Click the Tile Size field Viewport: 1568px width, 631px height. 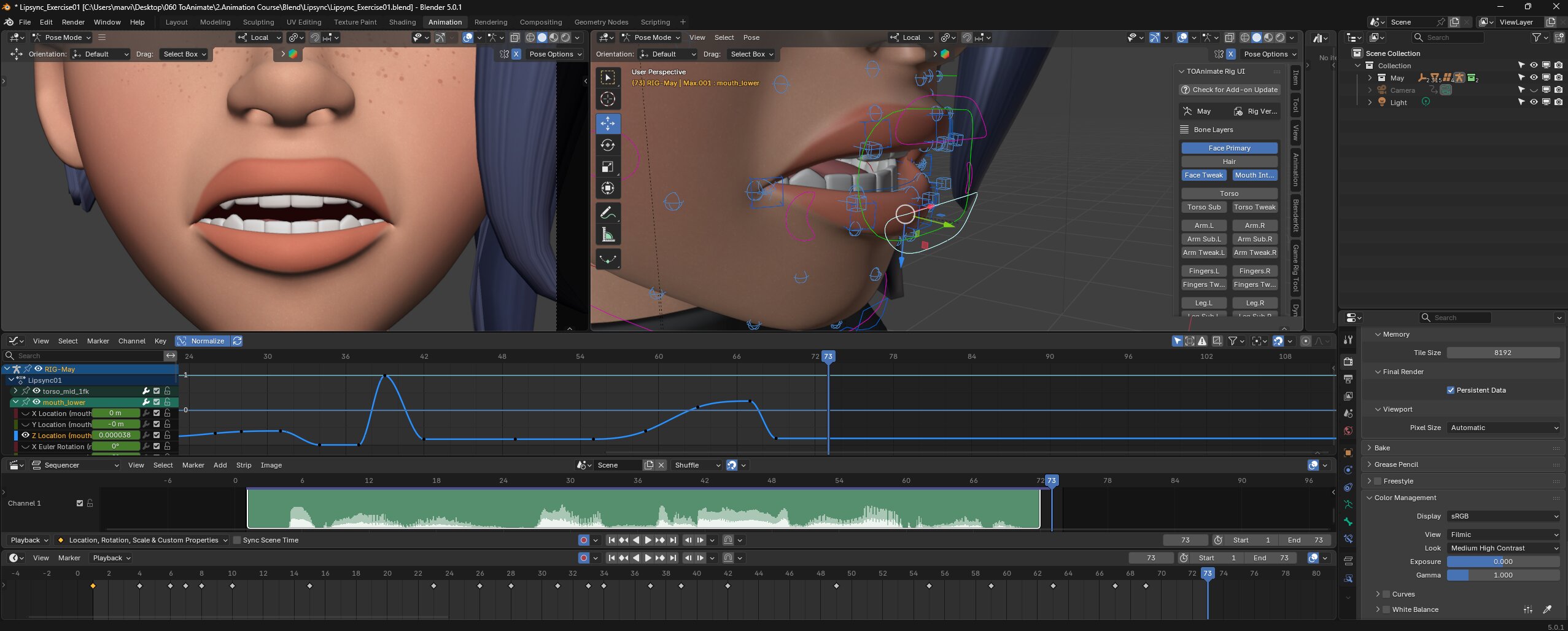(1503, 353)
